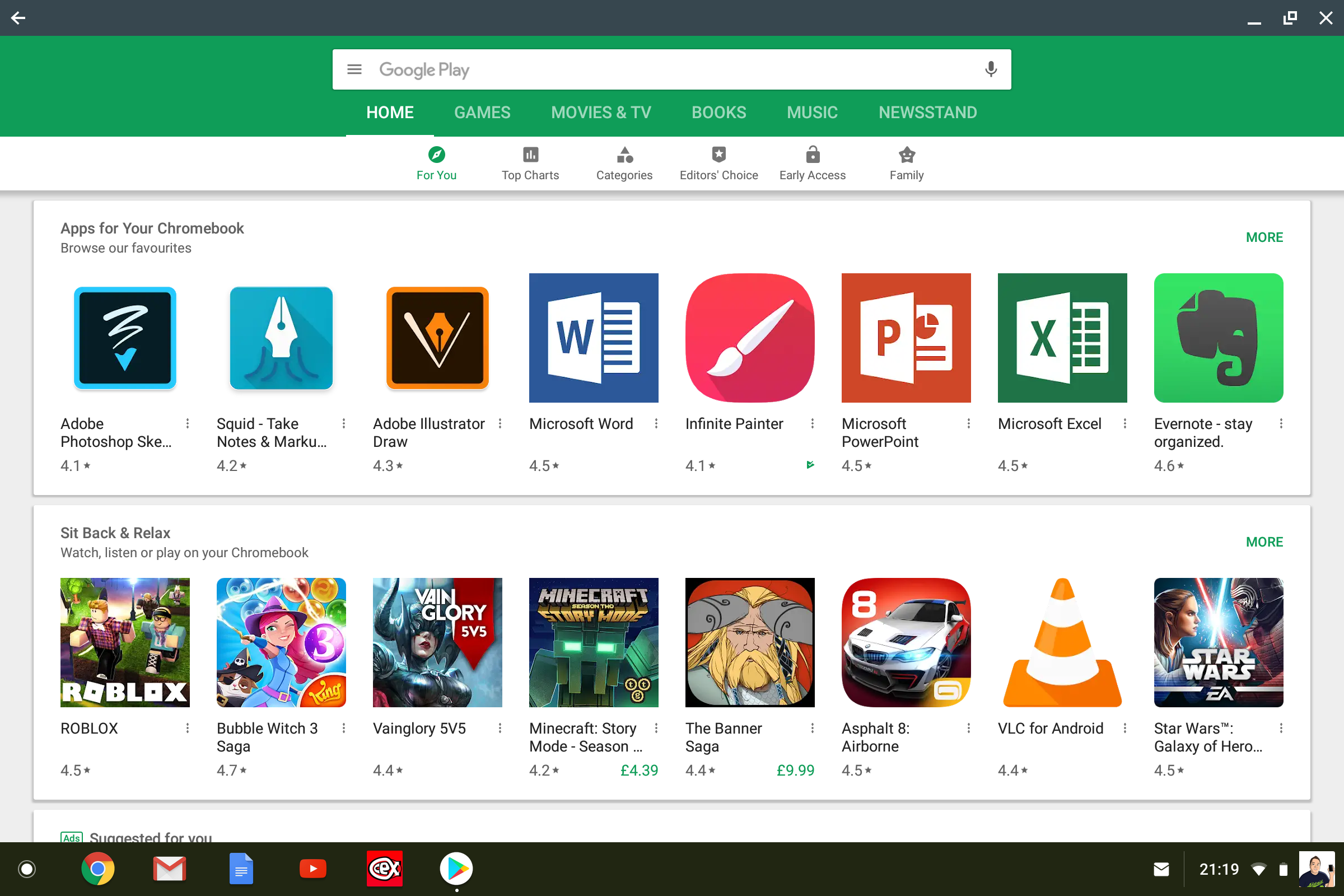This screenshot has width=1344, height=896.
Task: Open The Banner Saga game icon
Action: [750, 642]
